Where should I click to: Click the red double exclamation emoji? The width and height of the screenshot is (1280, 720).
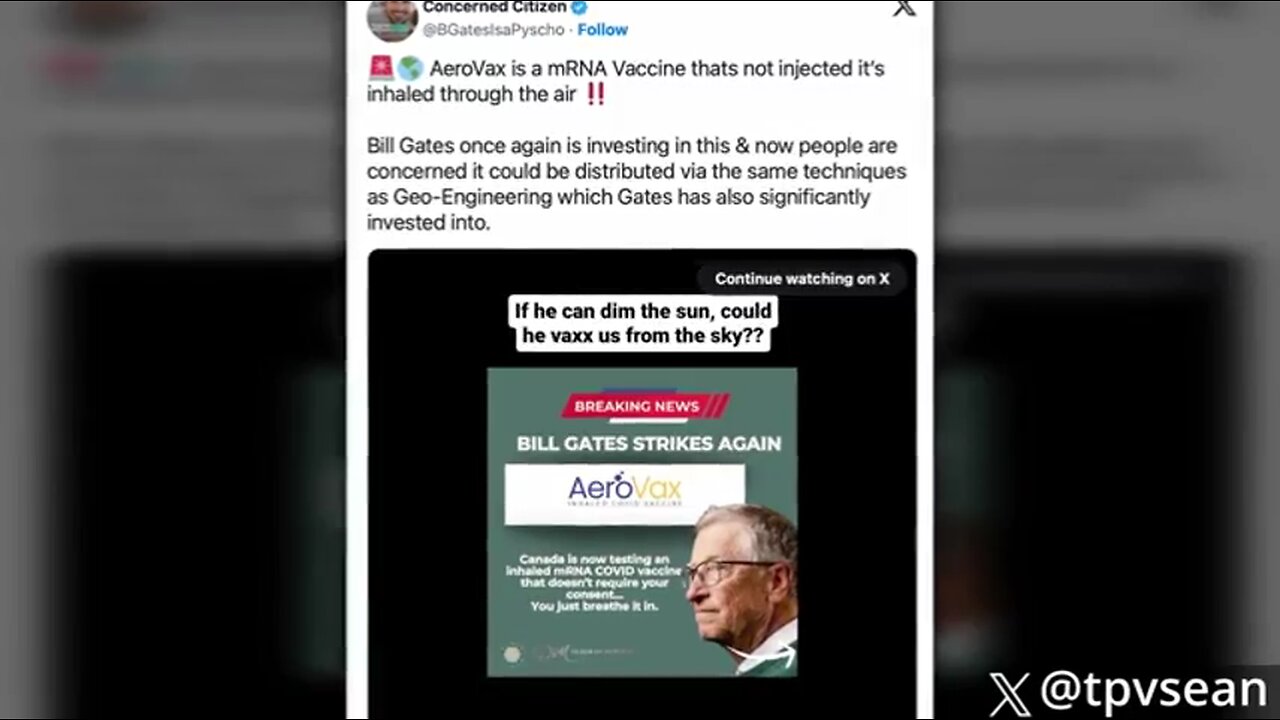[595, 94]
